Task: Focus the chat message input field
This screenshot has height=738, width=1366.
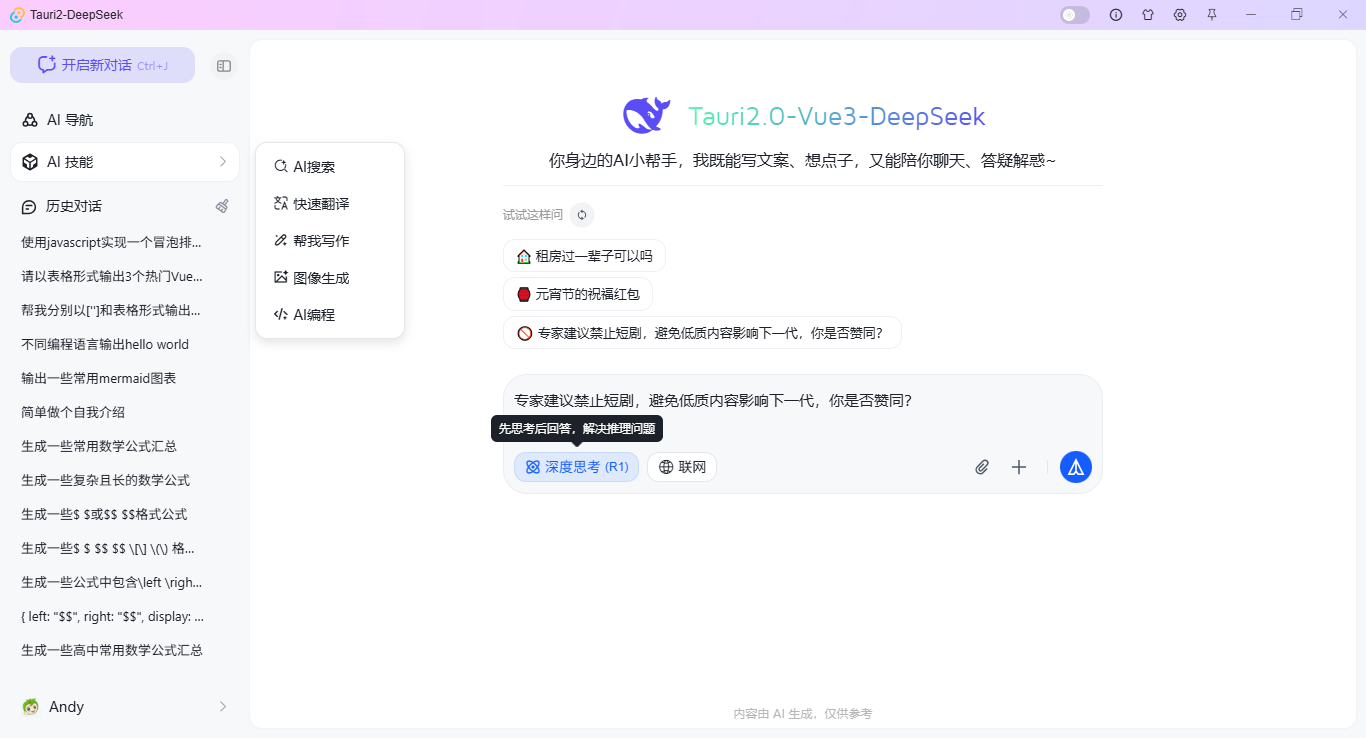Action: [802, 401]
